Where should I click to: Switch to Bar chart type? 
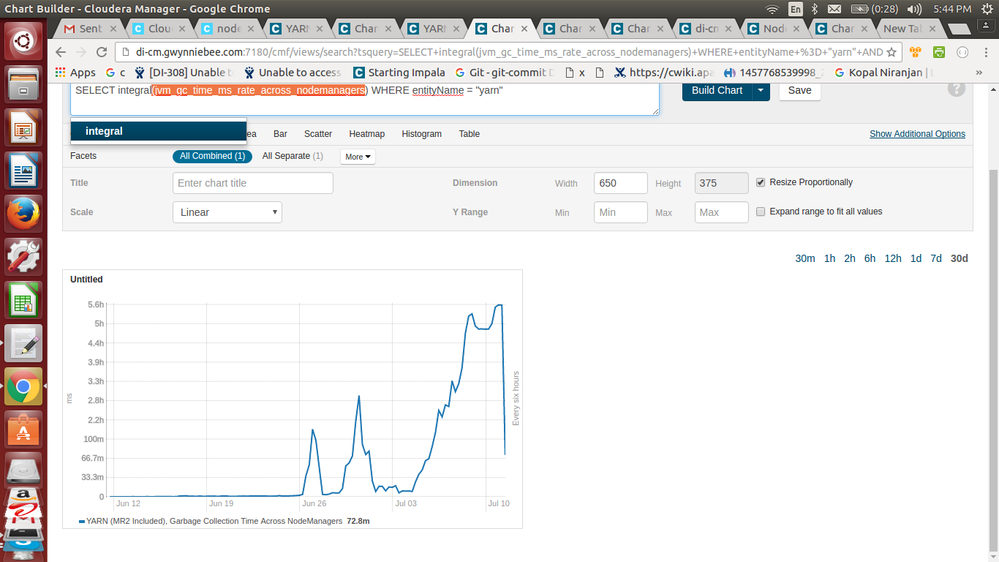tap(280, 134)
